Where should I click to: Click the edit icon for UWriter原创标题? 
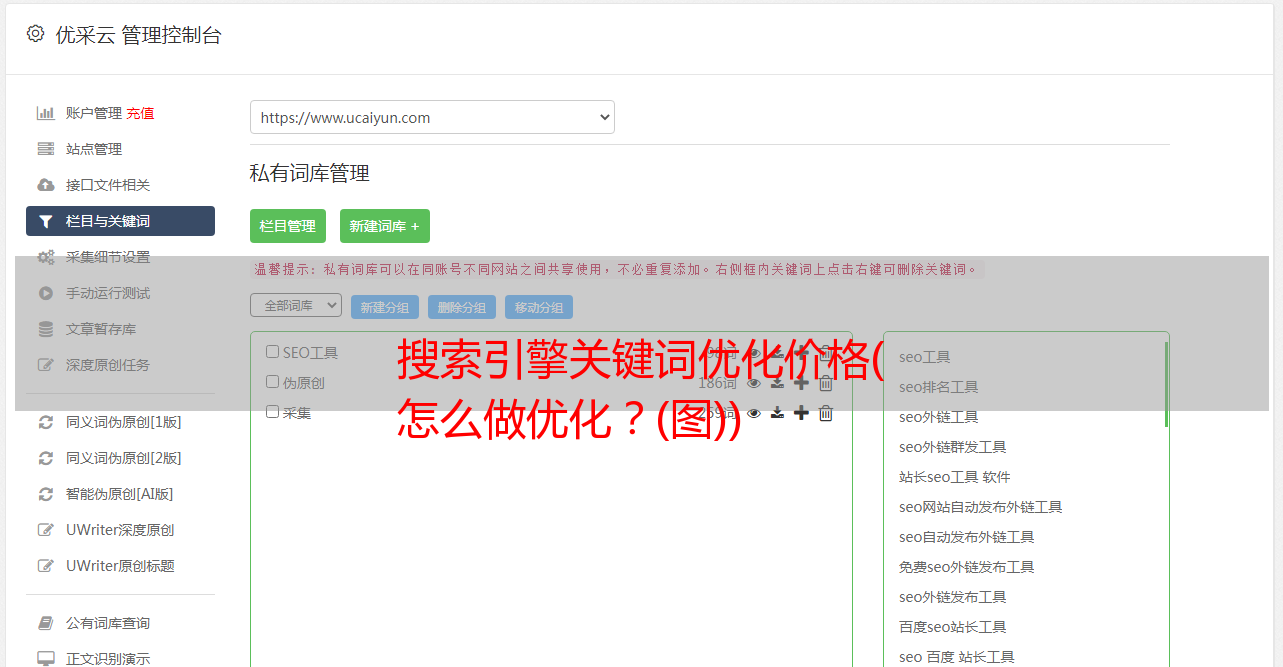click(45, 566)
